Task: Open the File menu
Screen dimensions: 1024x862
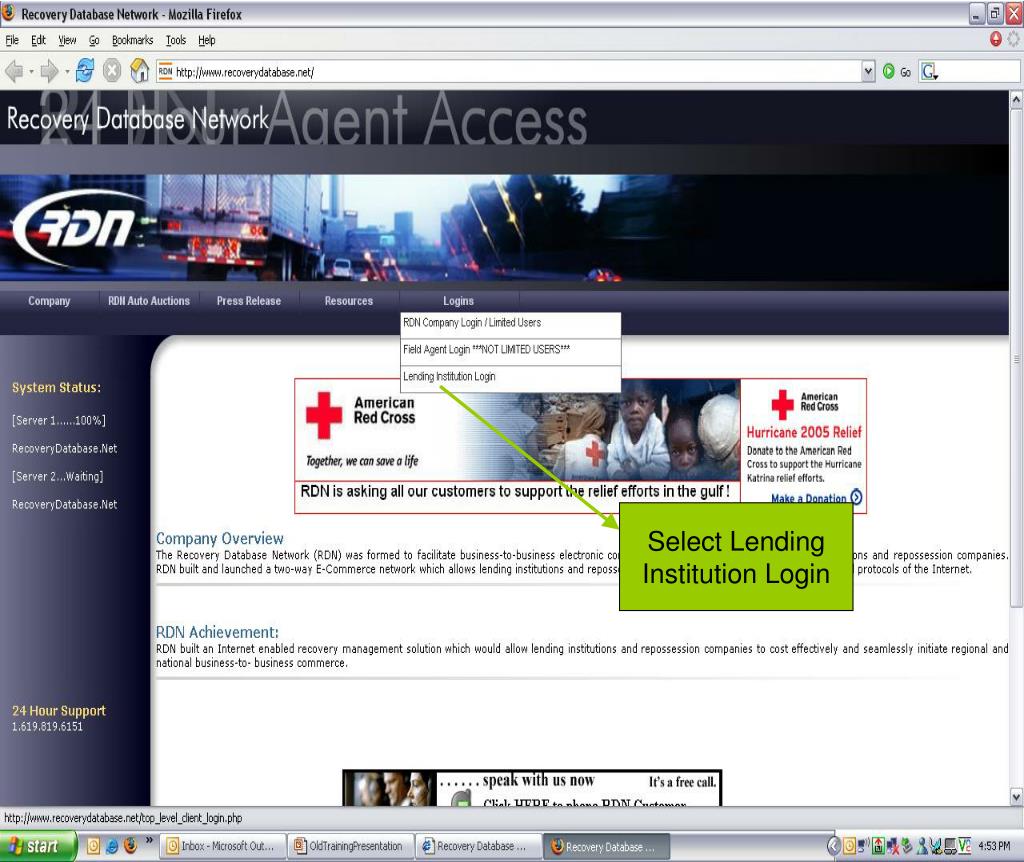Action: pos(12,40)
